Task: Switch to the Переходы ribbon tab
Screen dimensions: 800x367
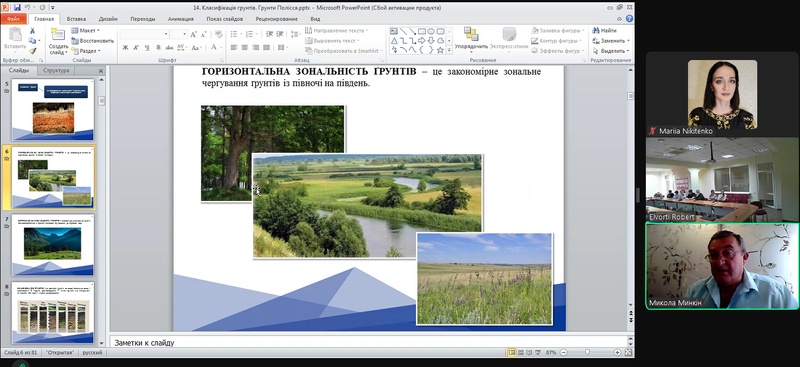Action: point(142,19)
